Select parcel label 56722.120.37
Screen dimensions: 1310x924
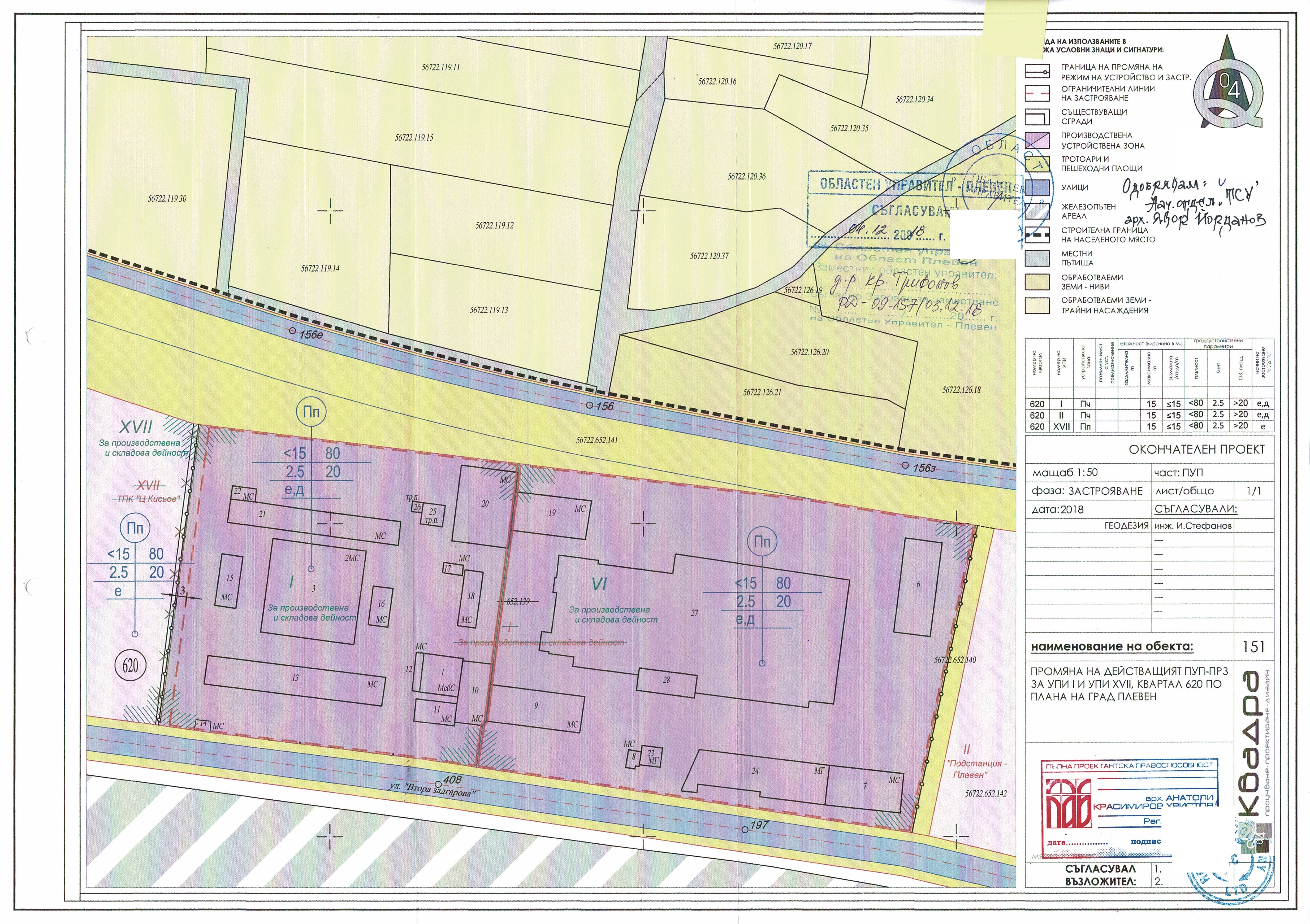point(709,256)
